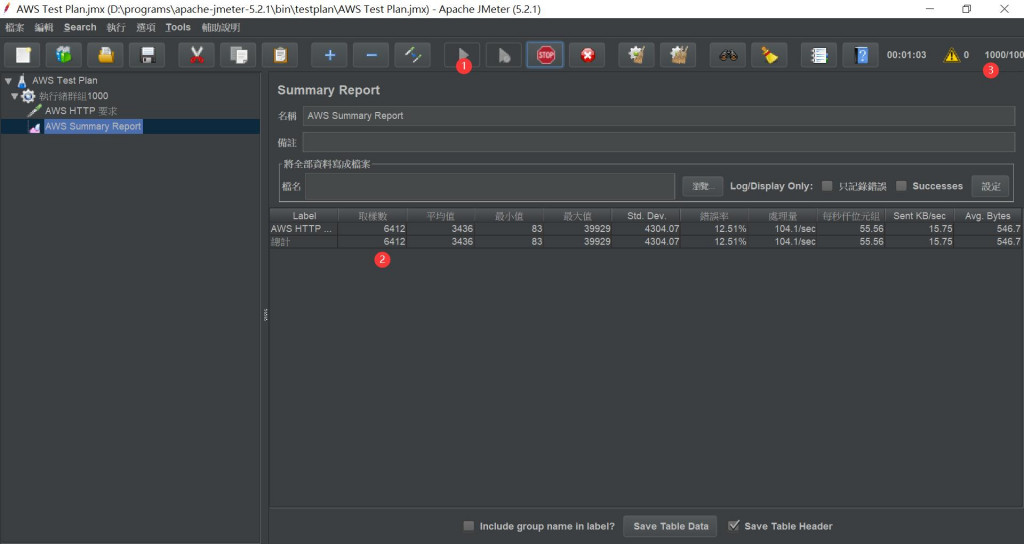Image resolution: width=1024 pixels, height=544 pixels.
Task: Select AWS Test Plan in the tree
Action: click(65, 80)
